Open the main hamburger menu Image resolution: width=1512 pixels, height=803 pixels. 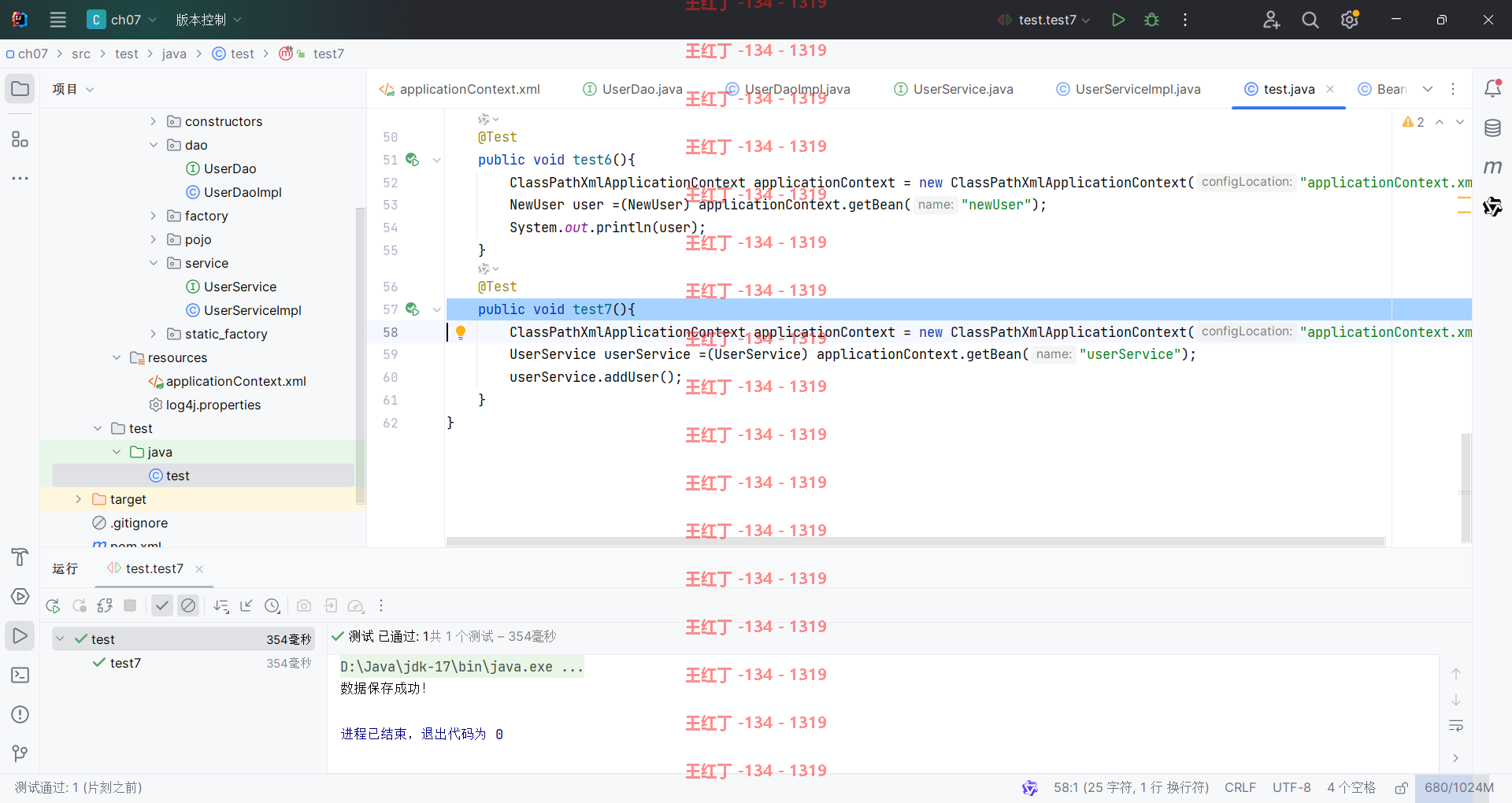57,20
